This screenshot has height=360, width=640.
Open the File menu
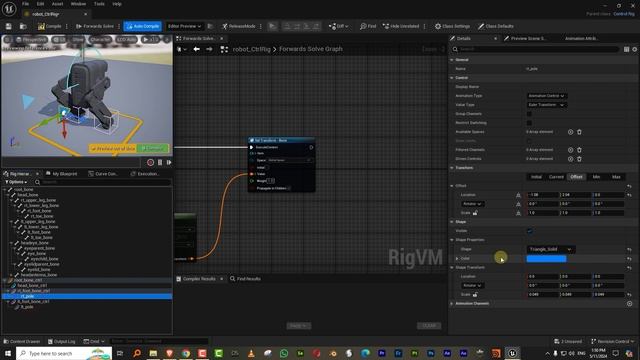coord(25,4)
